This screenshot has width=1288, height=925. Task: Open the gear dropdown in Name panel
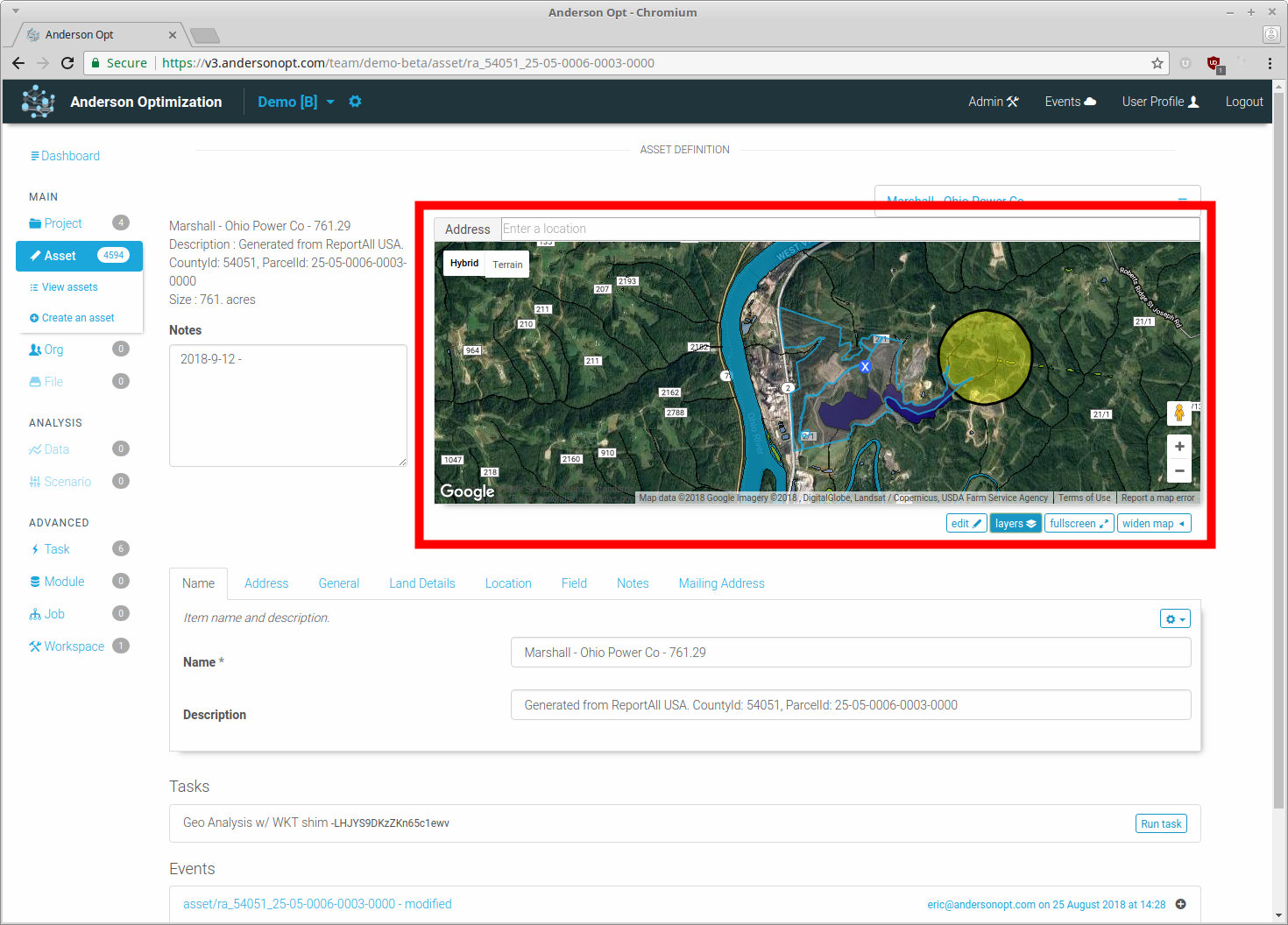click(x=1175, y=619)
